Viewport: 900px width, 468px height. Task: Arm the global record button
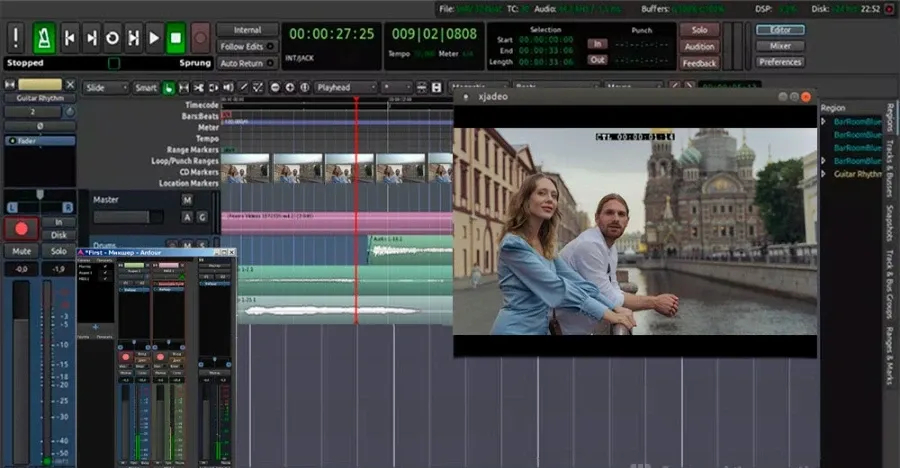pos(200,38)
